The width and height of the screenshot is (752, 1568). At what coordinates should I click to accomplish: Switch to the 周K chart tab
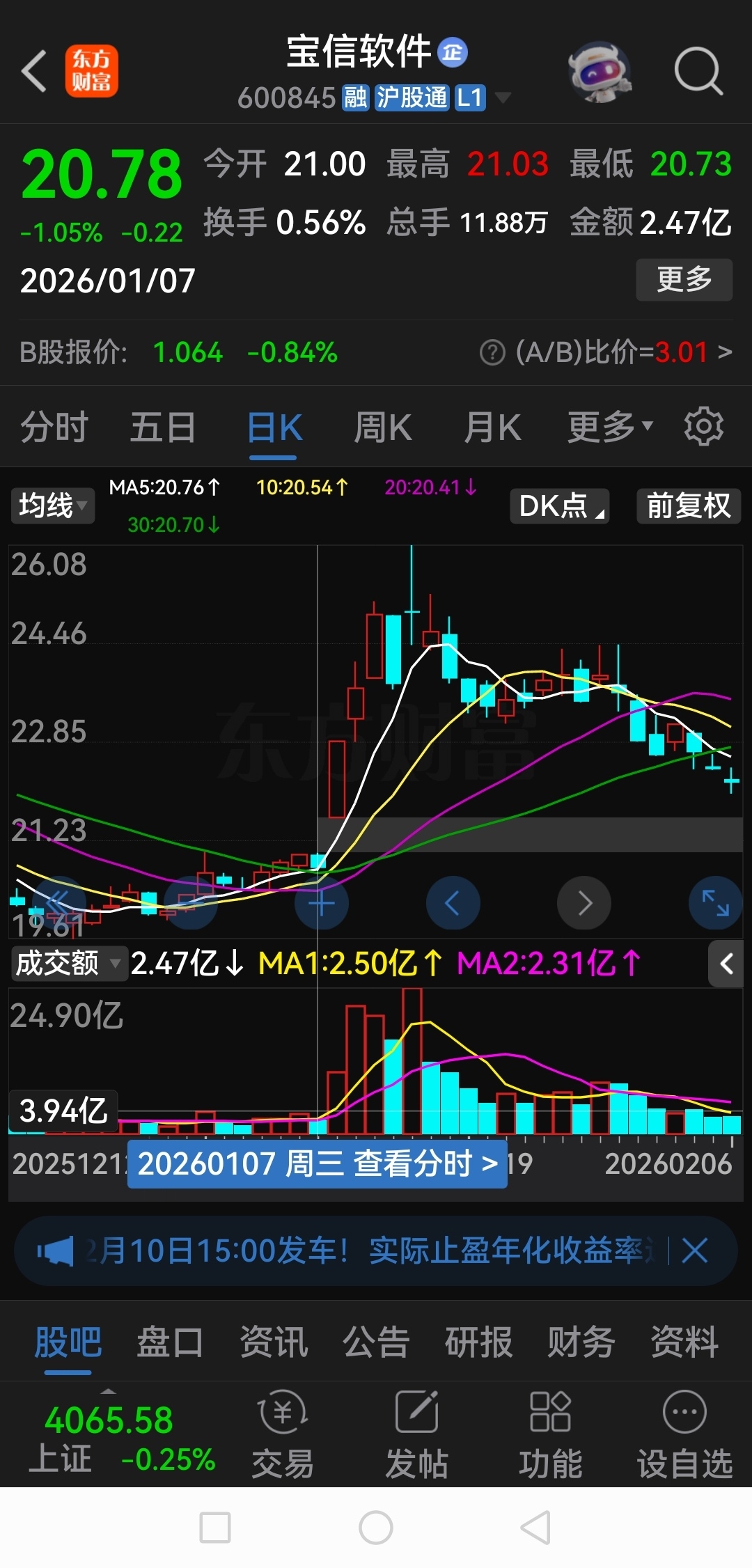(383, 427)
